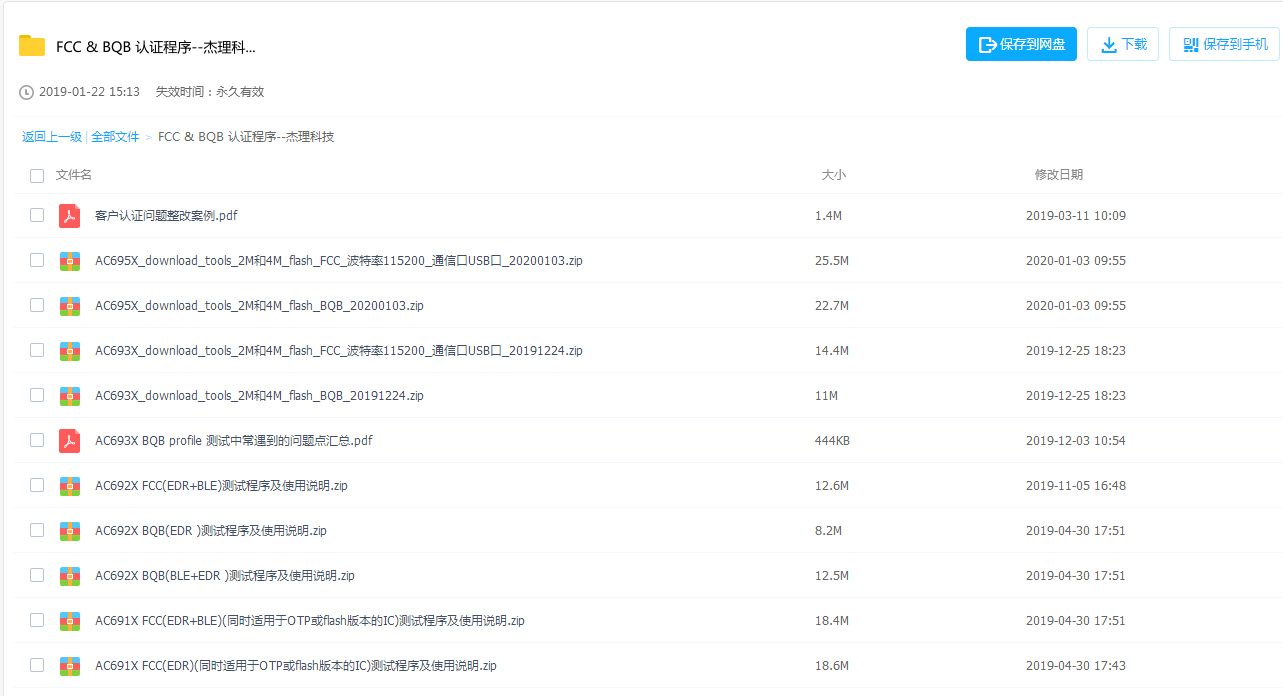1283x696 pixels.
Task: Click the zip icon for AC695X BQB 20200103 archive
Action: click(69, 305)
